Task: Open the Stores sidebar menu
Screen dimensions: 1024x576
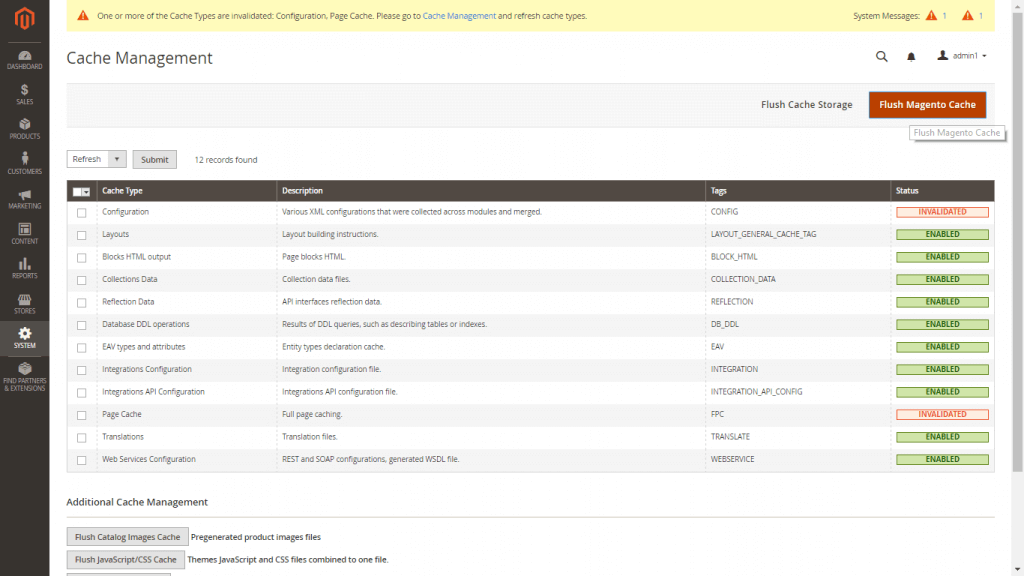Action: 24,304
